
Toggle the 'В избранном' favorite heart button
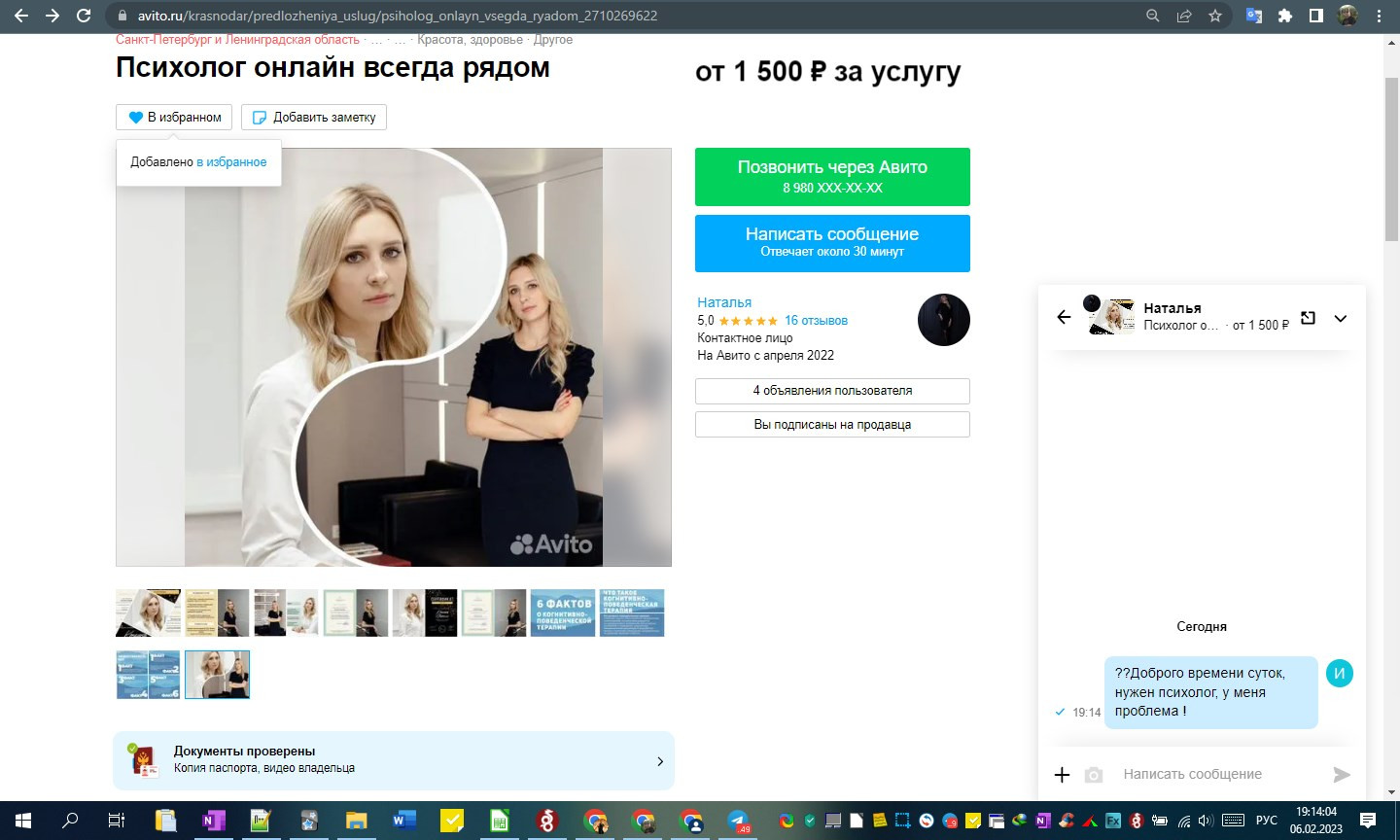pyautogui.click(x=174, y=117)
